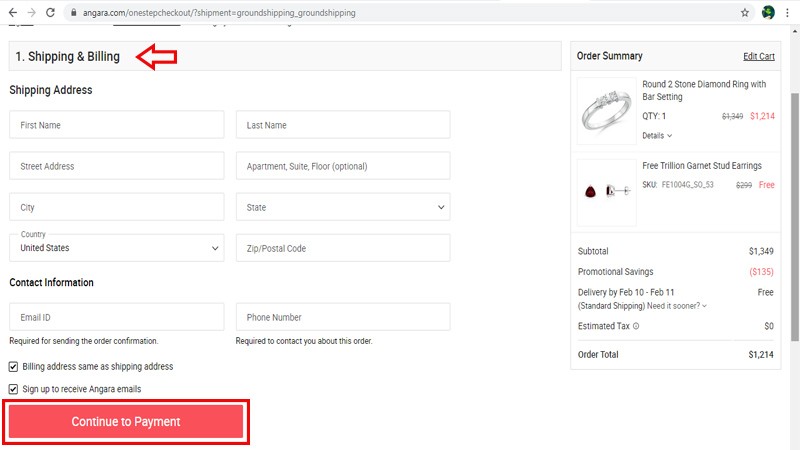This screenshot has height=450, width=800.
Task: Click the Estimated Tax info icon
Action: click(636, 326)
